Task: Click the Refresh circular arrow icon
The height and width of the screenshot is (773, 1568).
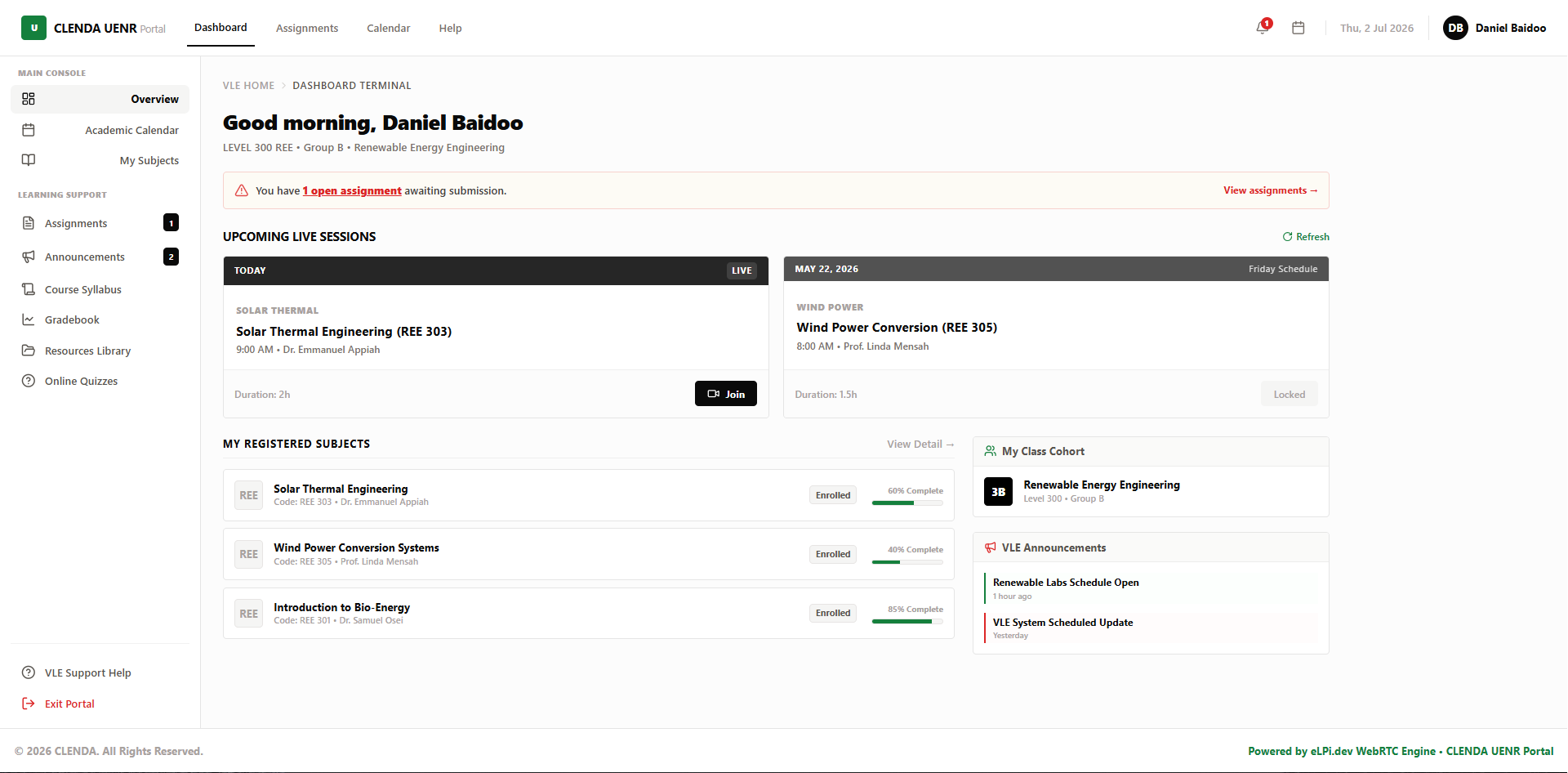Action: [x=1287, y=237]
